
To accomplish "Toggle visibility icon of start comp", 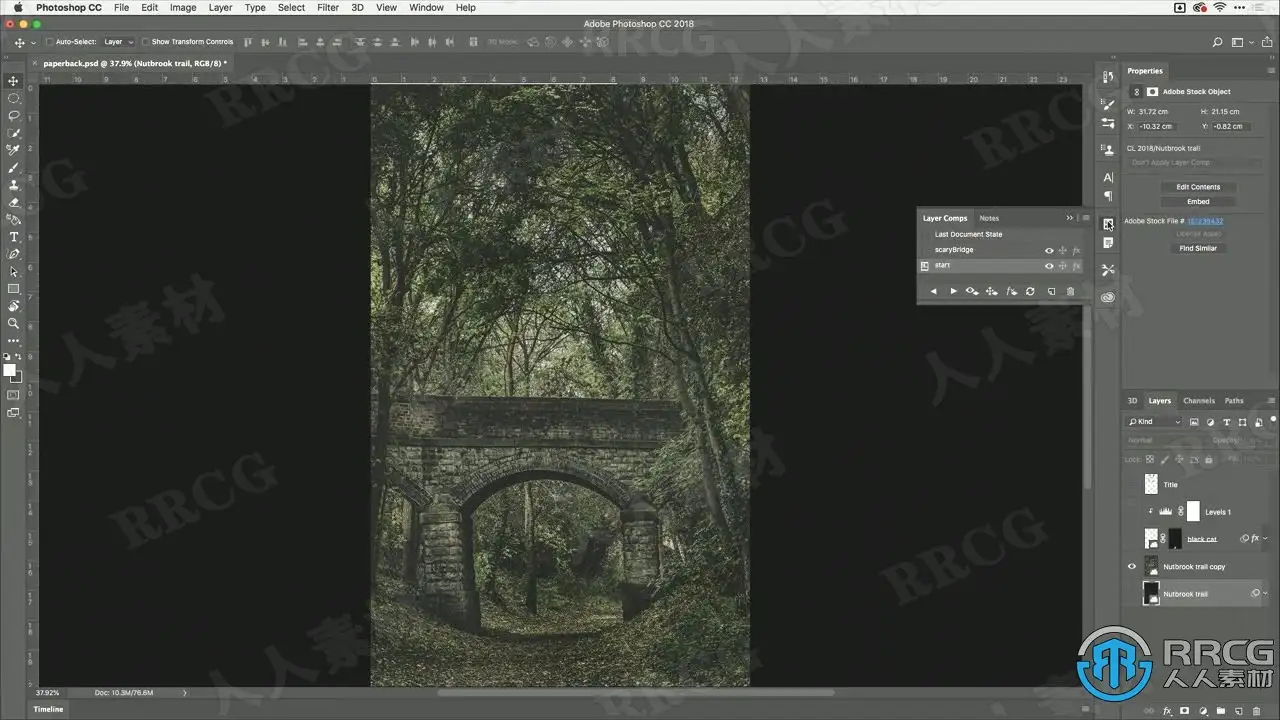I will [x=1049, y=266].
